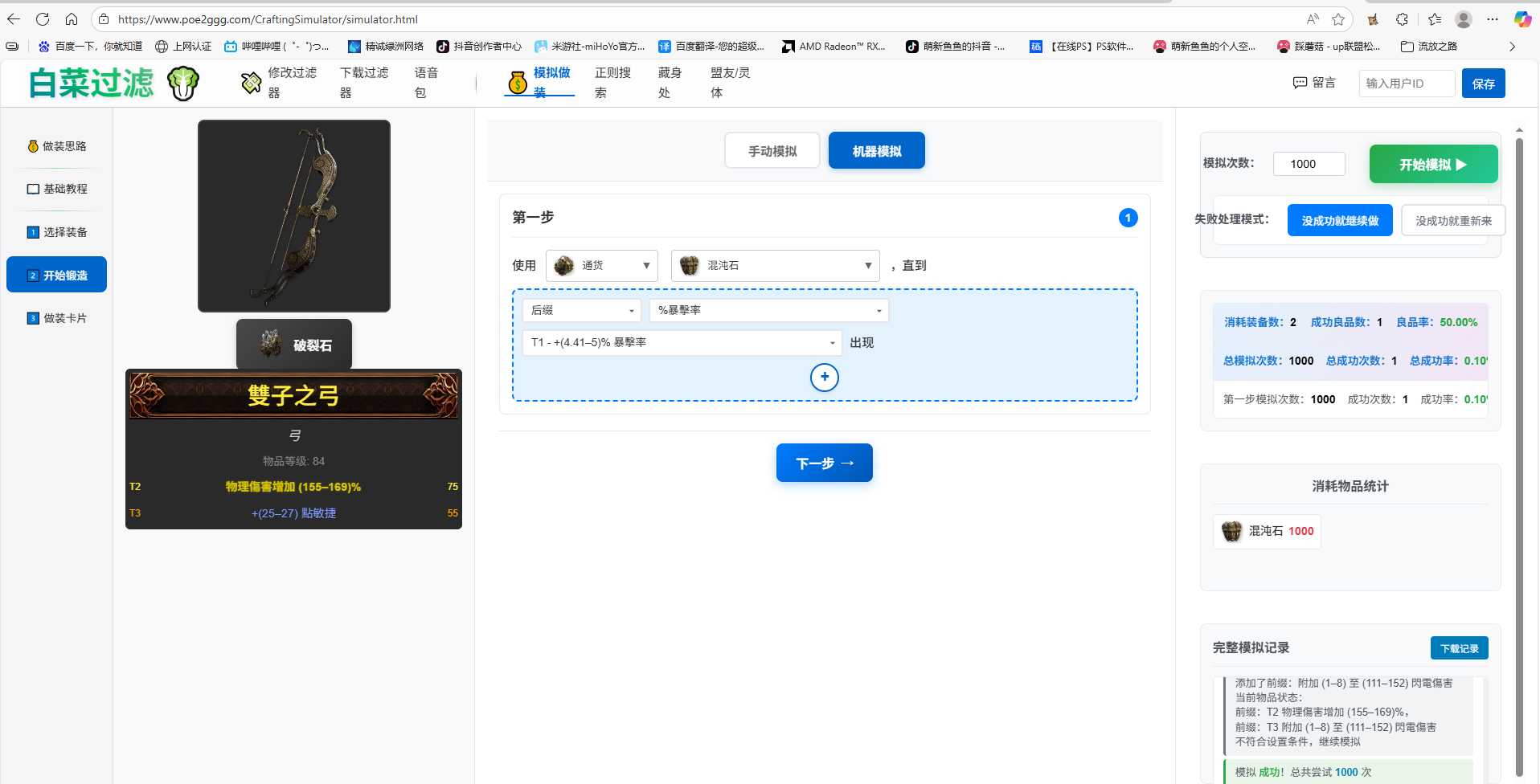1540x784 pixels.
Task: Focus the 输入用户ID field
Action: coord(1407,84)
